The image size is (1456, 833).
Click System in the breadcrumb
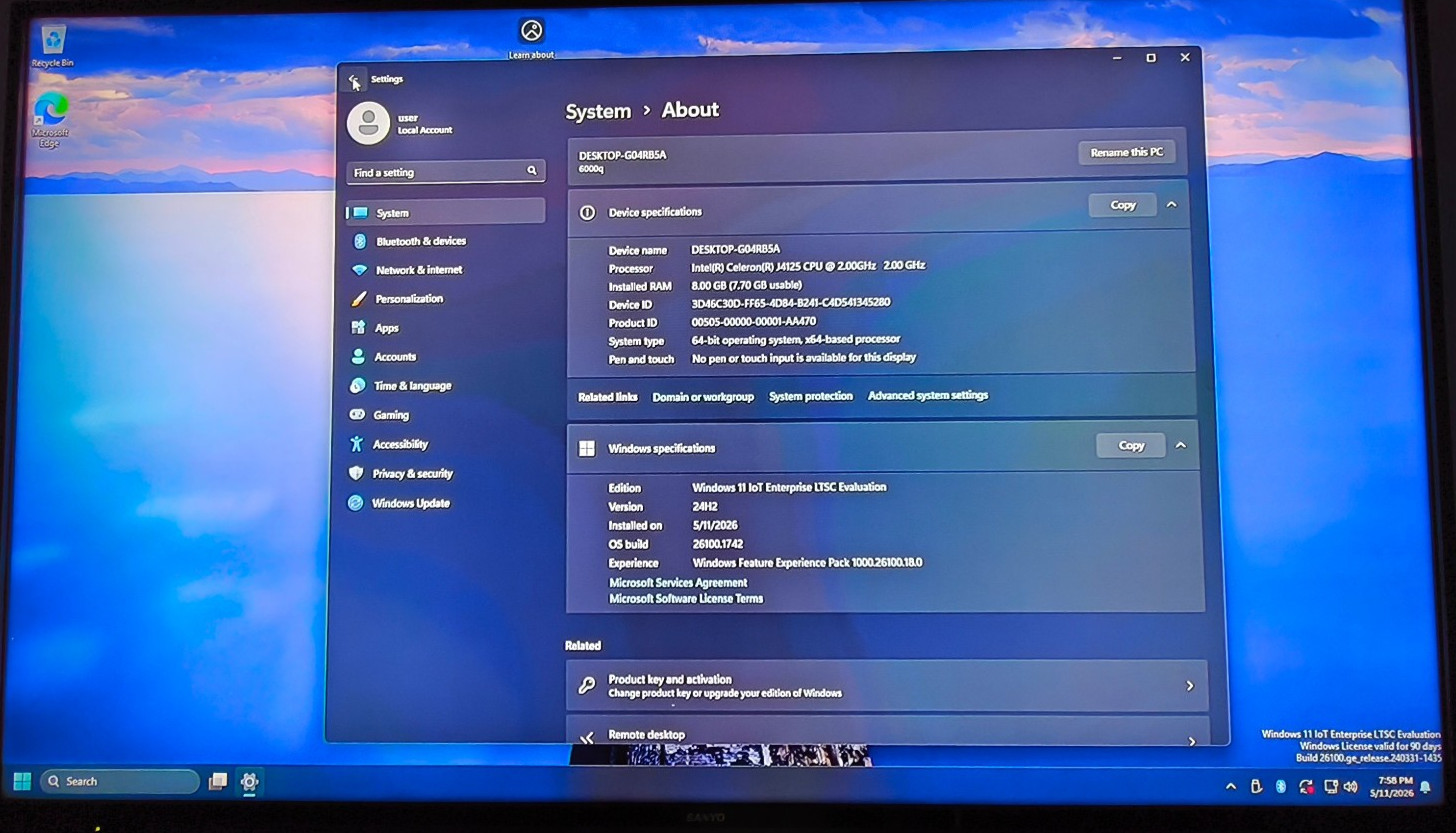(598, 111)
